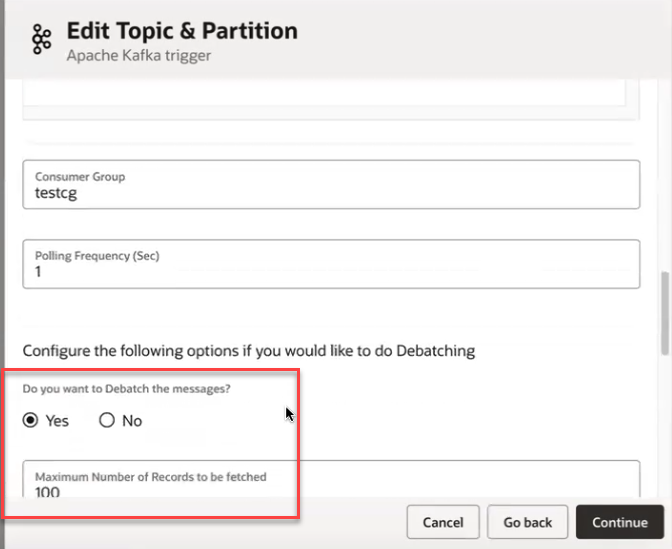Click the Polling Frequency (Sec) label
Image resolution: width=672 pixels, height=549 pixels.
(x=97, y=256)
